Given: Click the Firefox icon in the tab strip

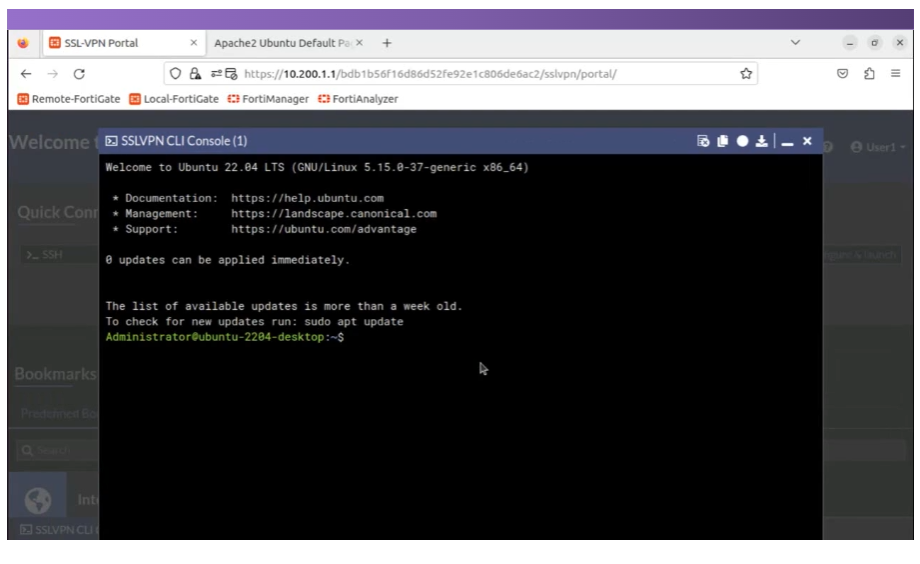Looking at the screenshot, I should [23, 43].
